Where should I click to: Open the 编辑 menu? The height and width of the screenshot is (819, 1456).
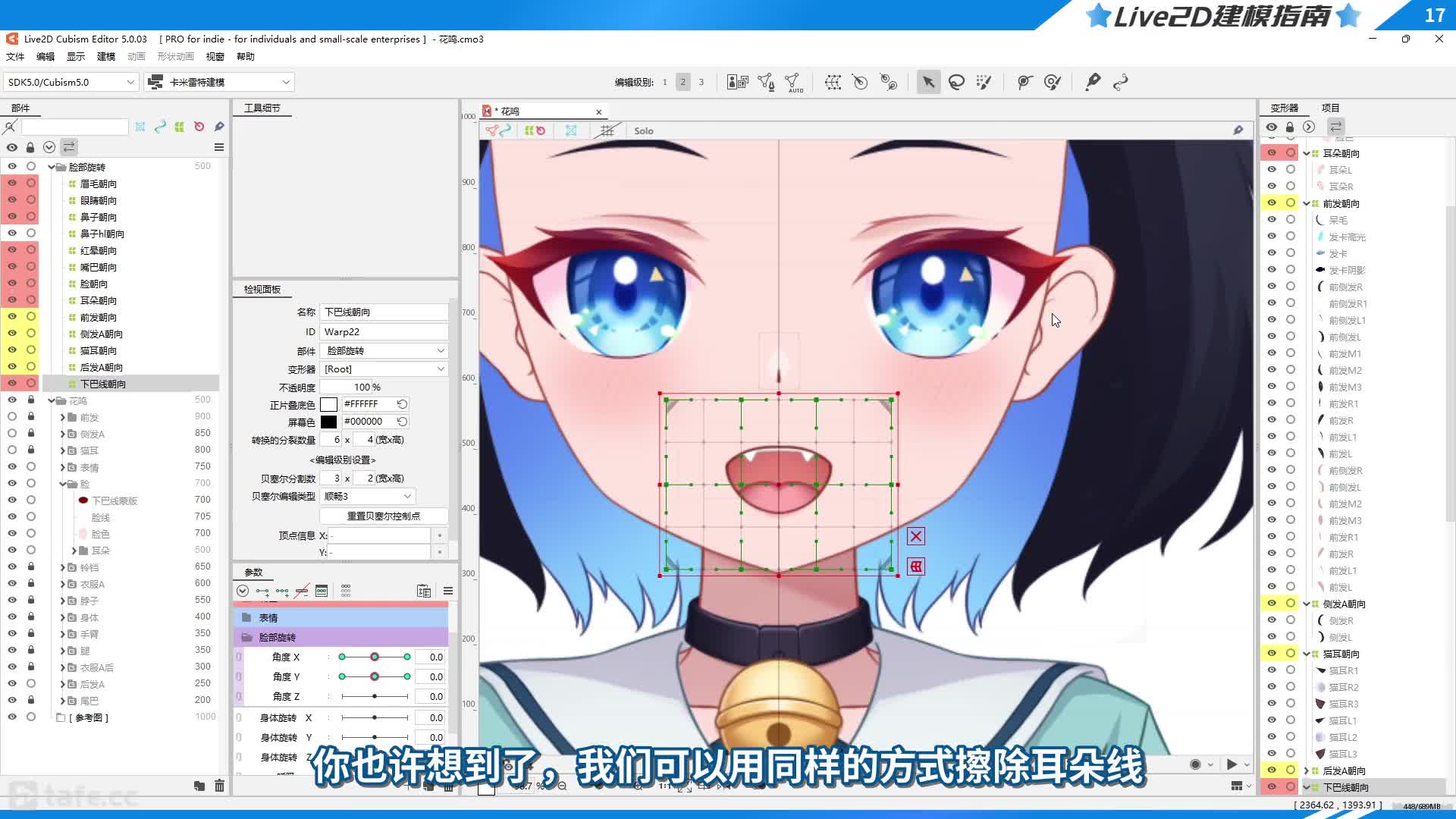point(45,56)
